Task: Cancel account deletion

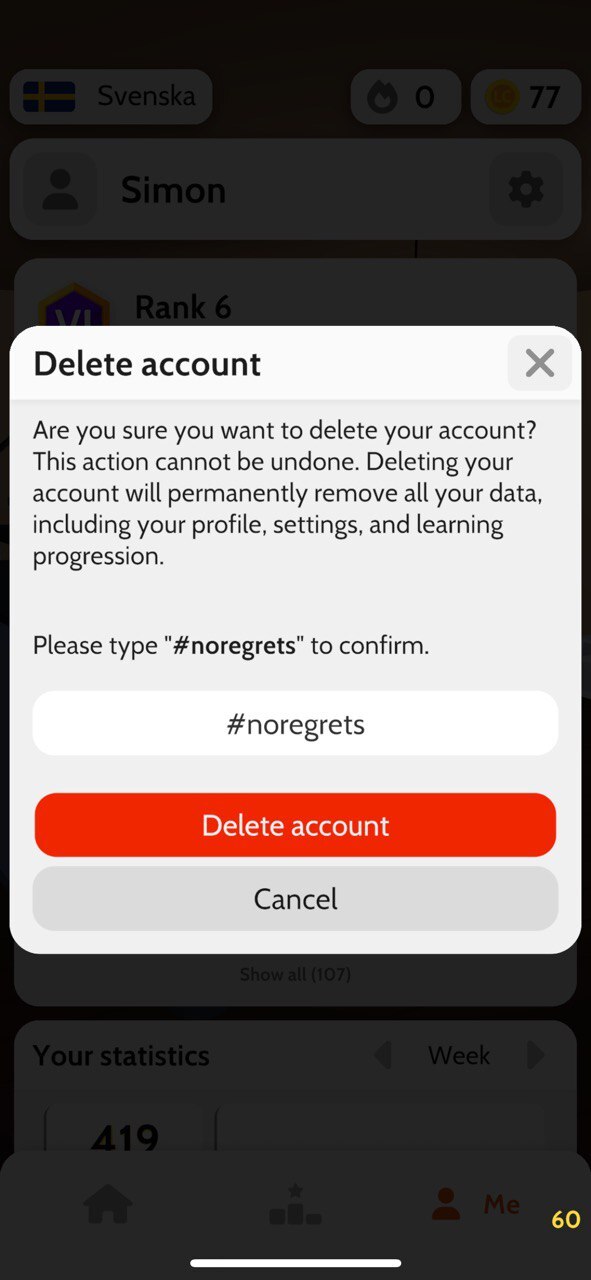Action: (295, 899)
